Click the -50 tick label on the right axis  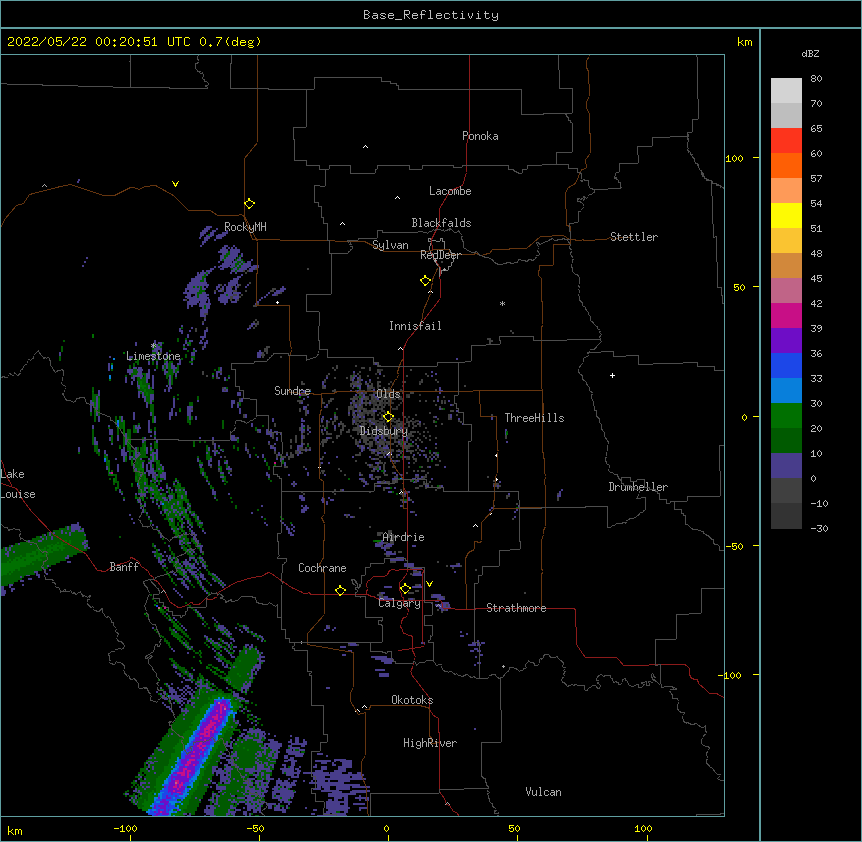pyautogui.click(x=734, y=546)
